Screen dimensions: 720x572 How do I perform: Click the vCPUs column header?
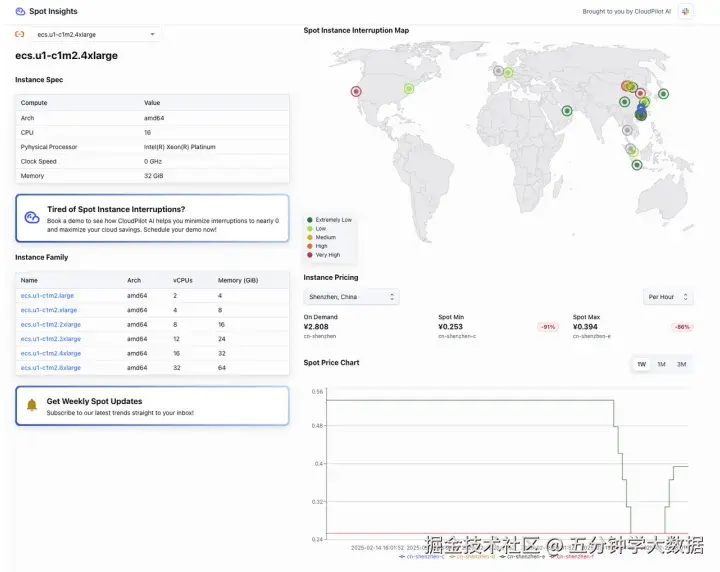(x=183, y=280)
